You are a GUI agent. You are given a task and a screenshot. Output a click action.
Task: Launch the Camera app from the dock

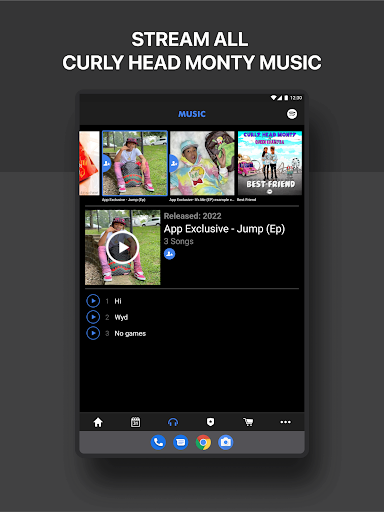(x=226, y=442)
